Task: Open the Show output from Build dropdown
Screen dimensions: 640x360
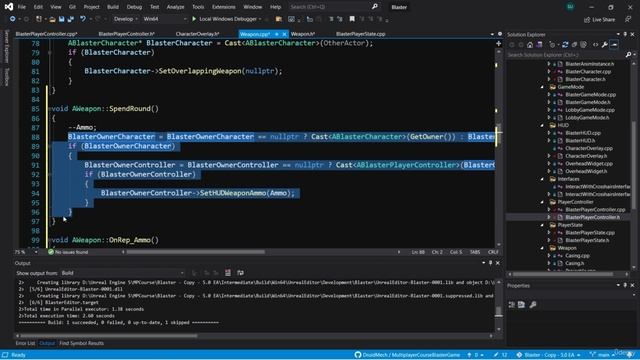Action: (x=122, y=273)
